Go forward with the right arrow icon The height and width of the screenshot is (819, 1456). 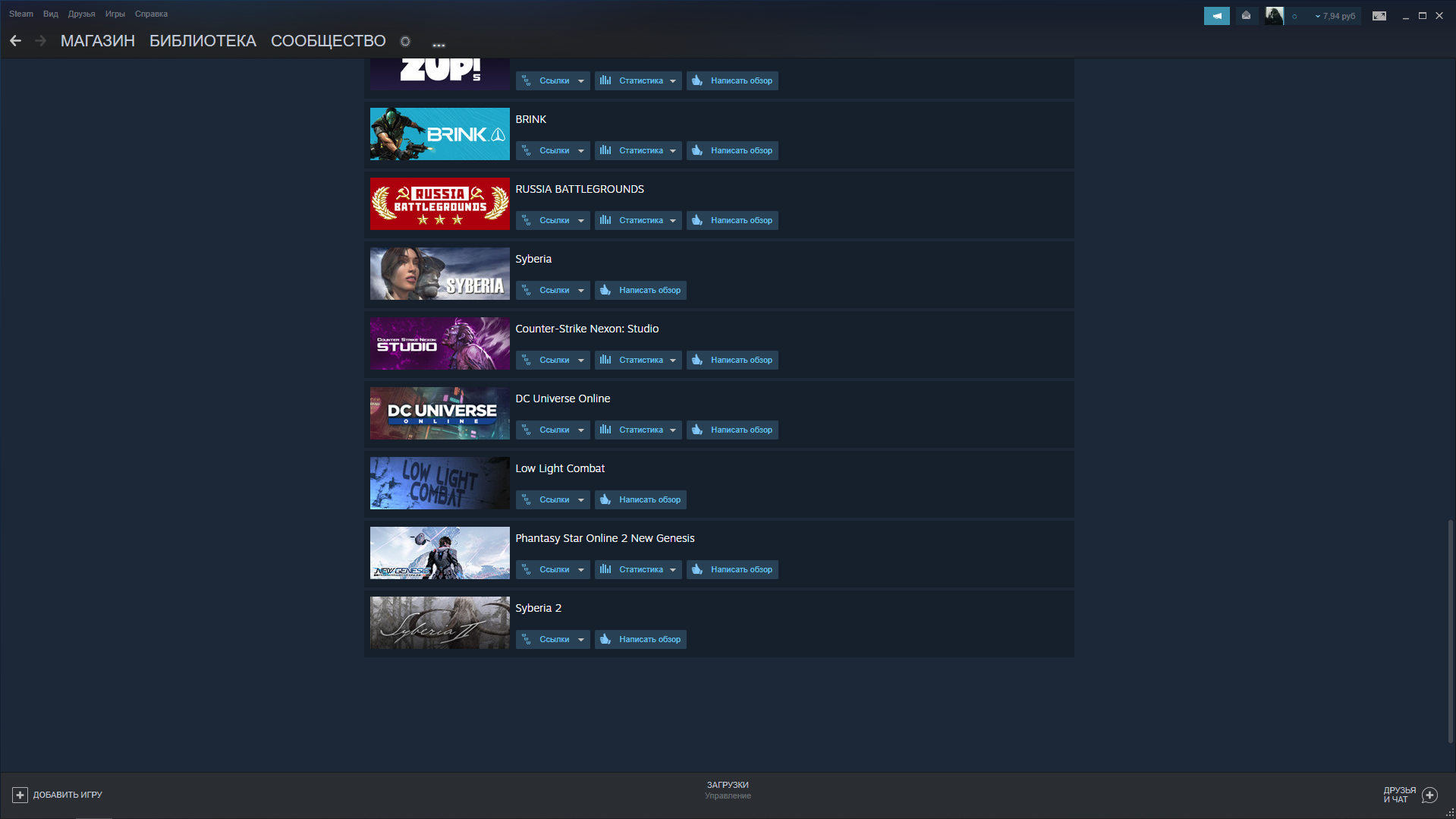[41, 41]
